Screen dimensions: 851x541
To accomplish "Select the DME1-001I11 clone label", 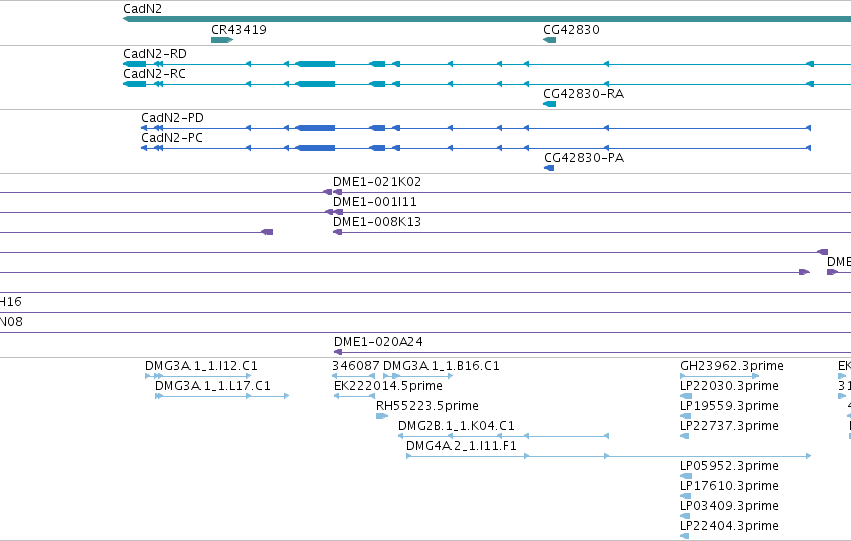I will click(x=374, y=202).
